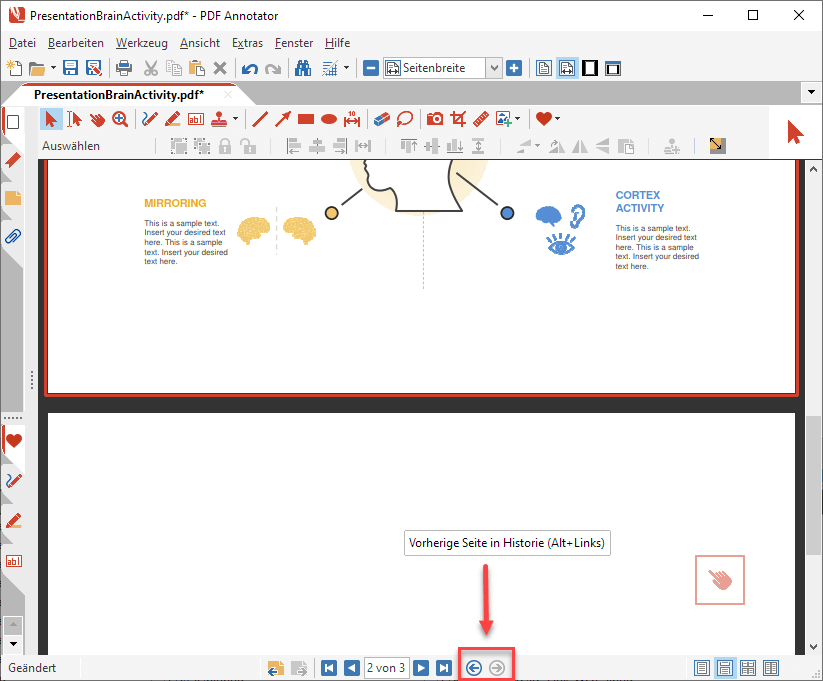823x681 pixels.
Task: Choose the Text box tool
Action: [196, 119]
